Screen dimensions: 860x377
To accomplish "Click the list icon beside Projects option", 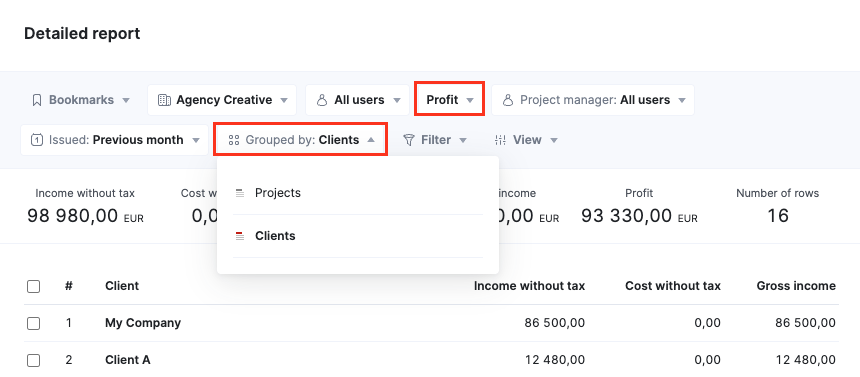I will point(240,193).
